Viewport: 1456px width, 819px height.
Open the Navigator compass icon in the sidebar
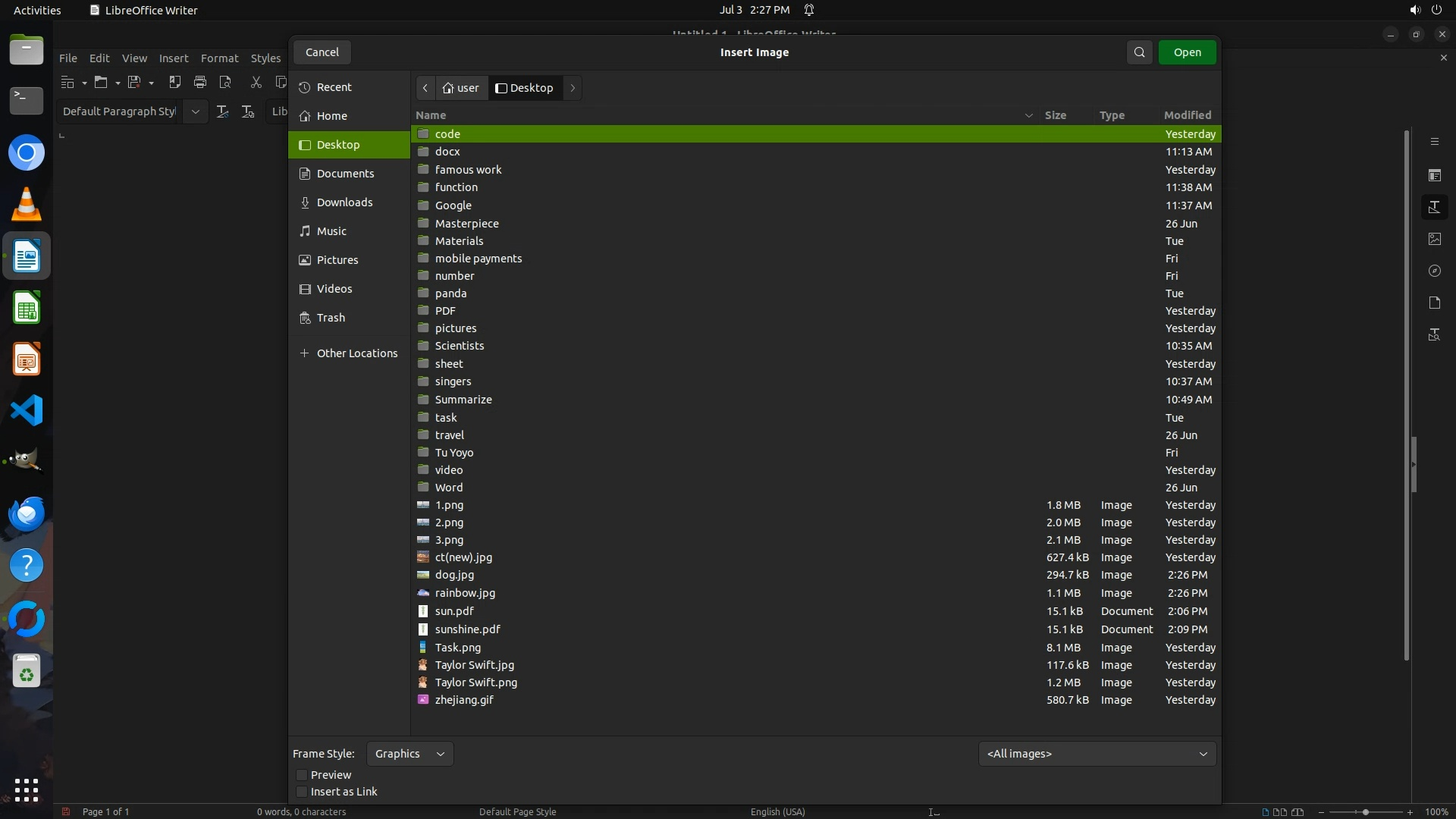[x=1435, y=271]
